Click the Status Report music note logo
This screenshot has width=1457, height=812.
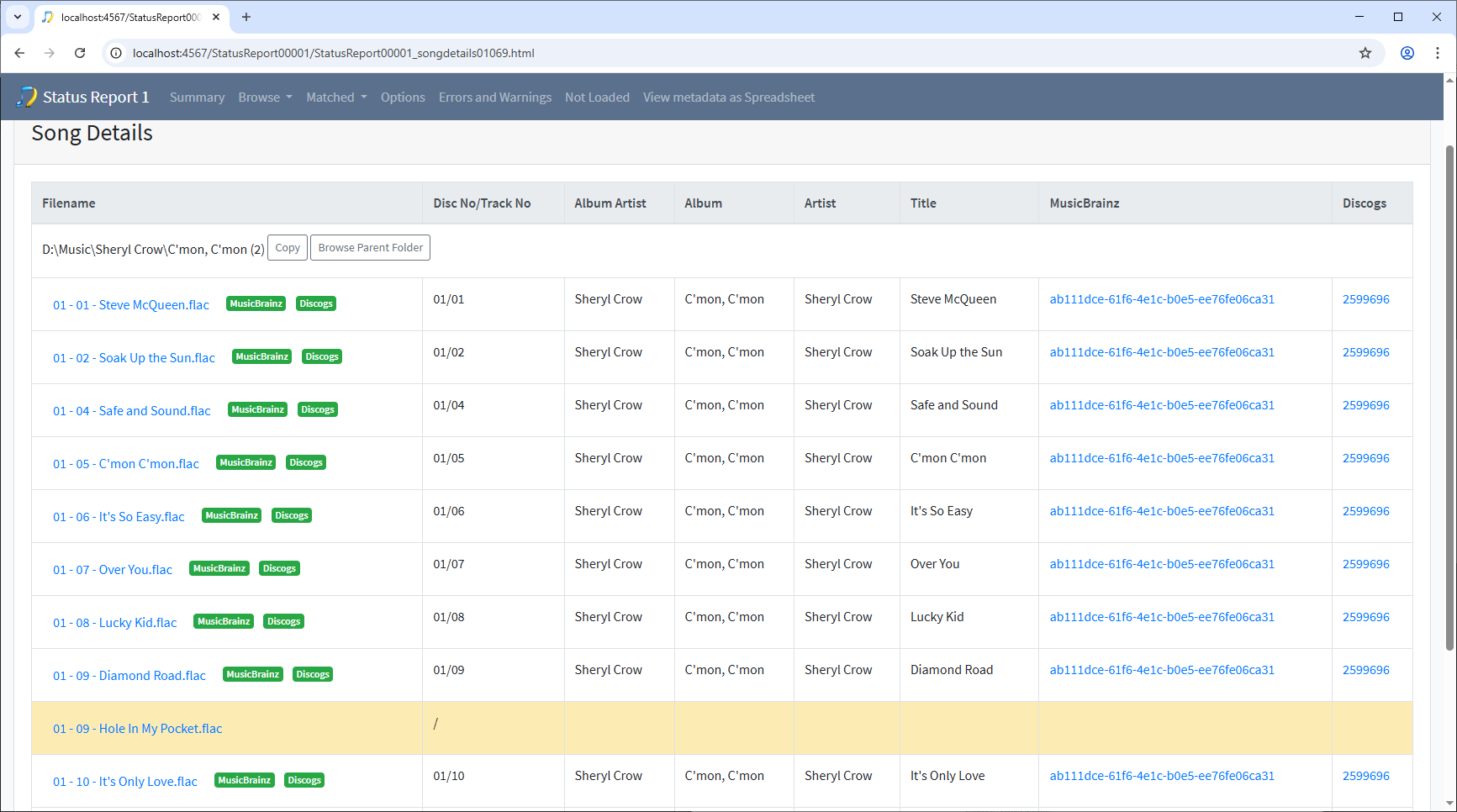click(x=27, y=97)
